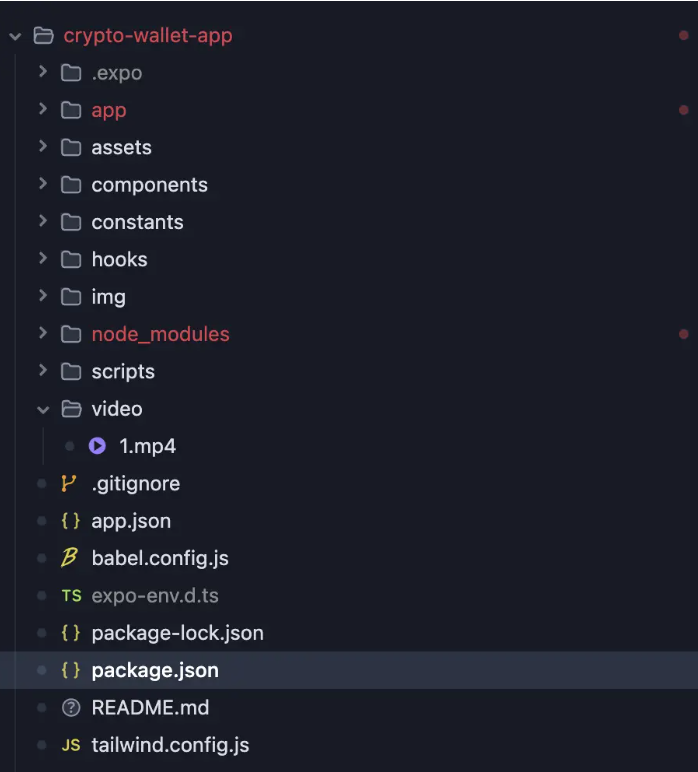Expand the .expo folder chevron
This screenshot has width=698, height=772.
[x=43, y=72]
